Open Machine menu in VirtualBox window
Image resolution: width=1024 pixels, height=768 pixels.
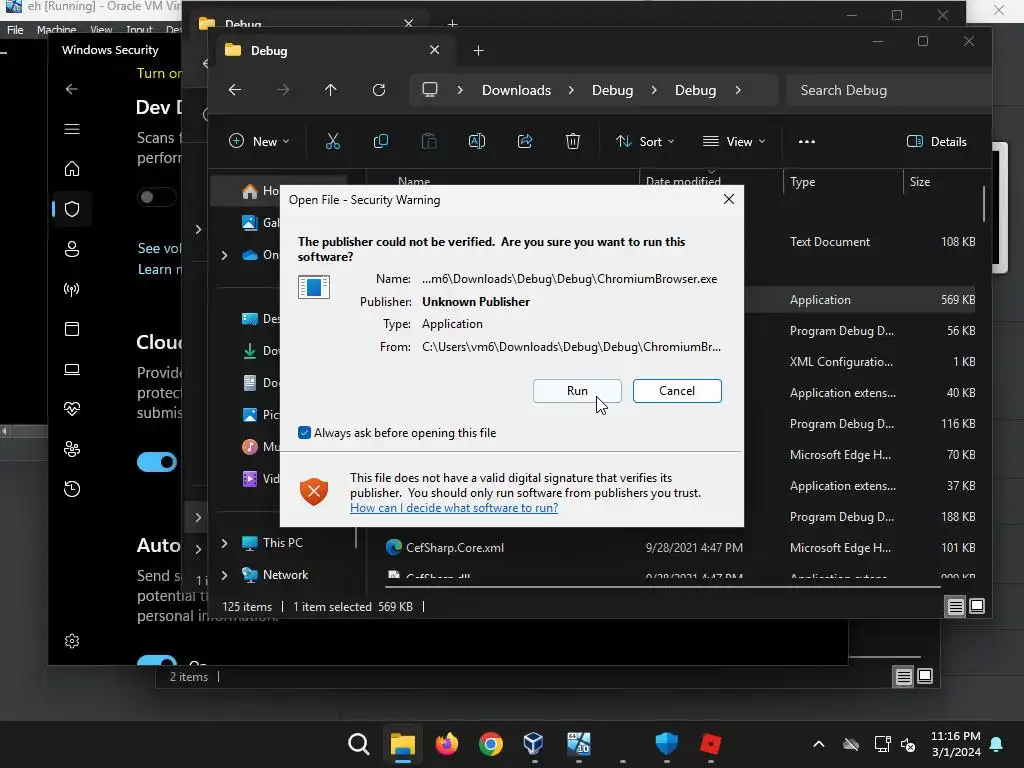(x=56, y=29)
